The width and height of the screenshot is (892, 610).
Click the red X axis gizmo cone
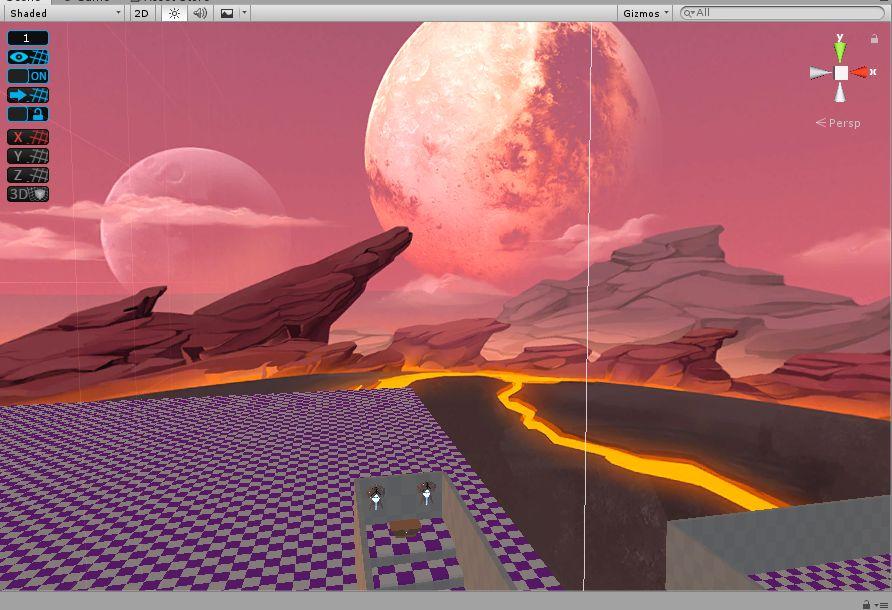click(861, 72)
